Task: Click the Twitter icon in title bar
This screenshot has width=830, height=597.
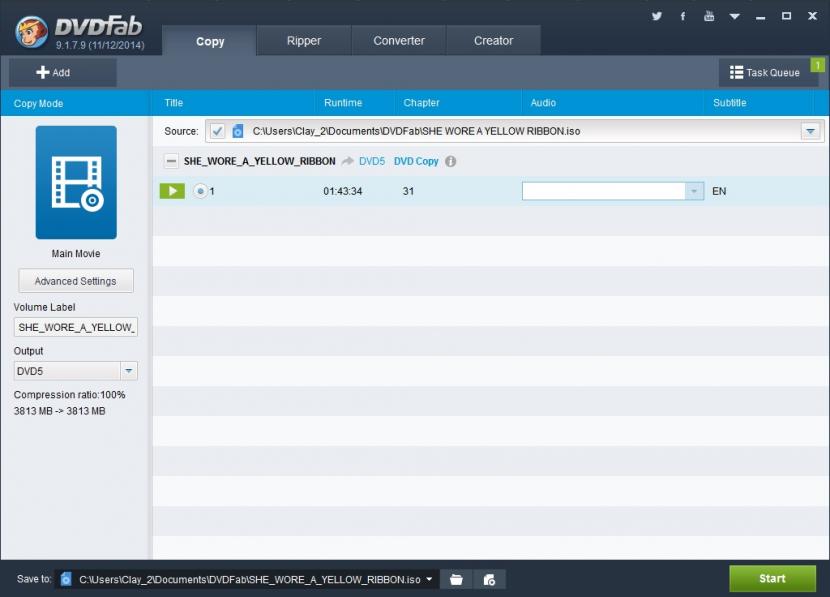Action: pos(657,16)
